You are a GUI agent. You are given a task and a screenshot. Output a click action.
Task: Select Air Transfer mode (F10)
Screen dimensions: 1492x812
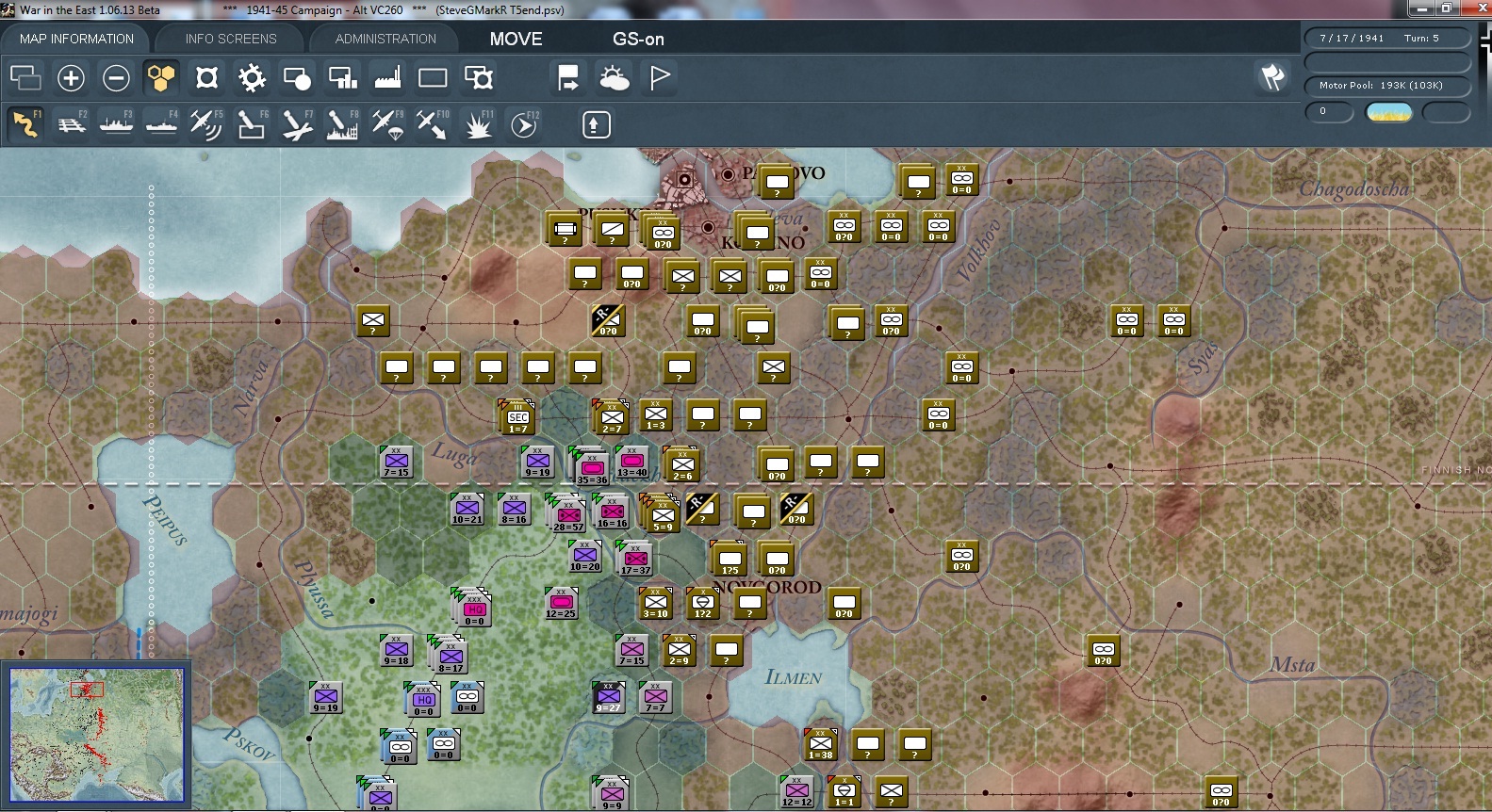[433, 124]
